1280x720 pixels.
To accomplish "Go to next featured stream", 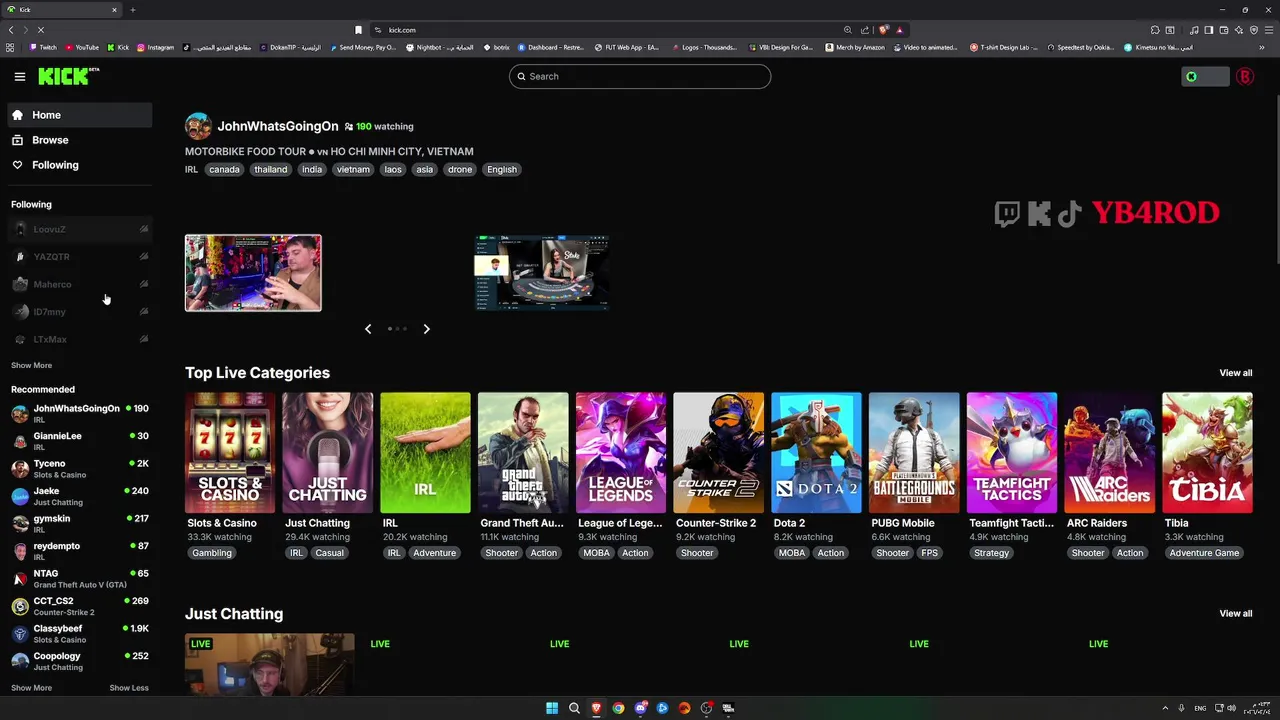I will pos(426,329).
